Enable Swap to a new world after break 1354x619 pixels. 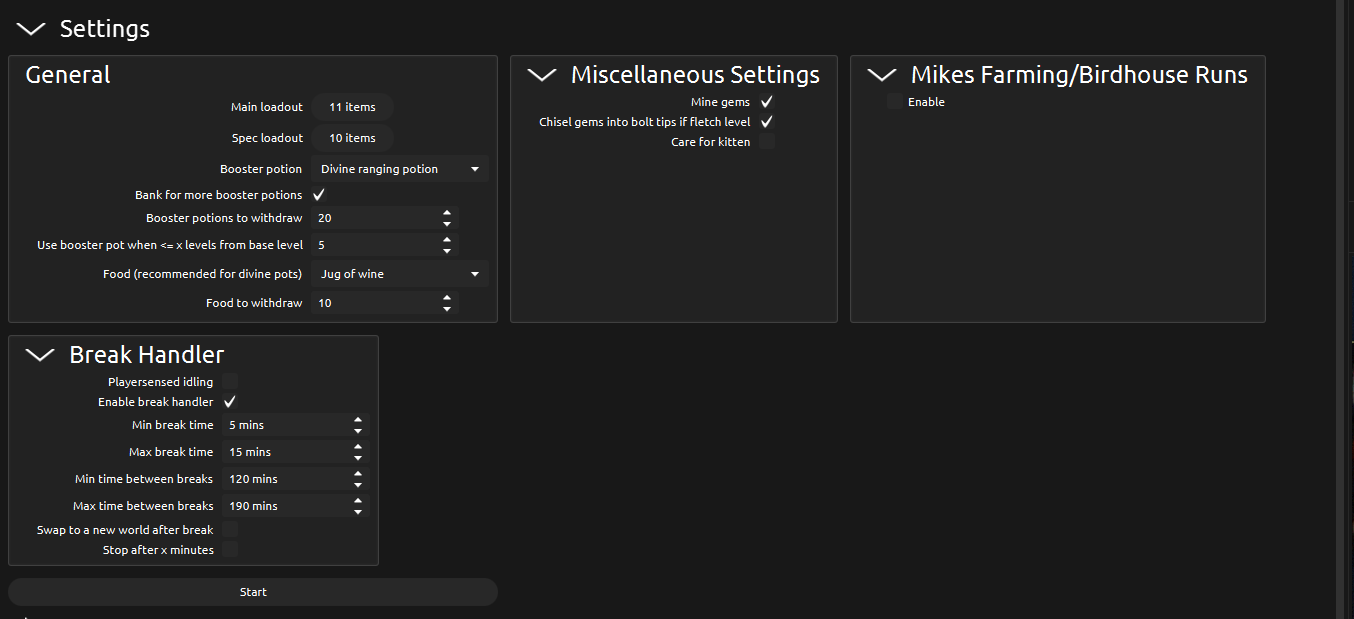(x=230, y=530)
